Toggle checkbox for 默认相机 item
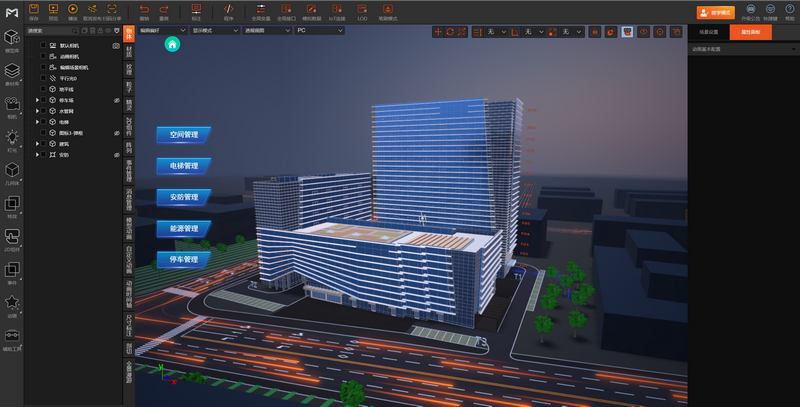Screen dimensions: 800x407 (x=43, y=46)
